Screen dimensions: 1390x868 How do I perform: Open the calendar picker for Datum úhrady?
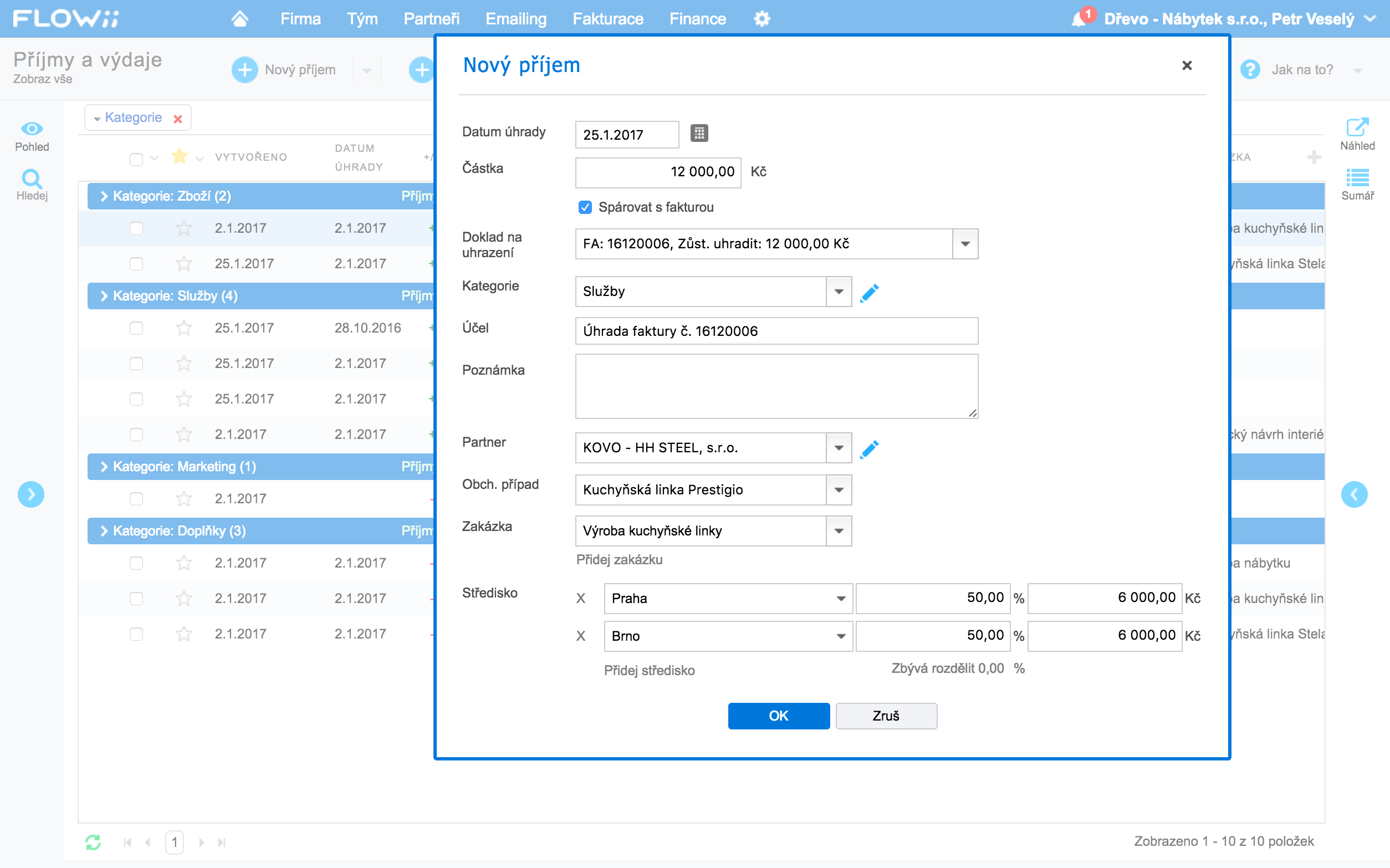click(698, 133)
